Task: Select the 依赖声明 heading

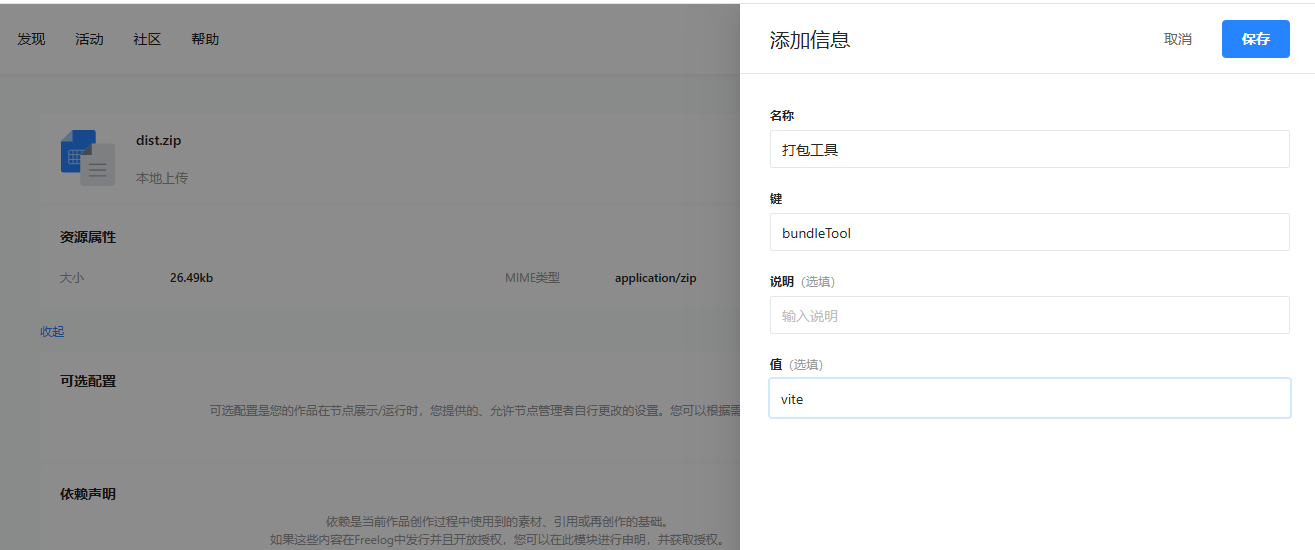Action: point(88,494)
